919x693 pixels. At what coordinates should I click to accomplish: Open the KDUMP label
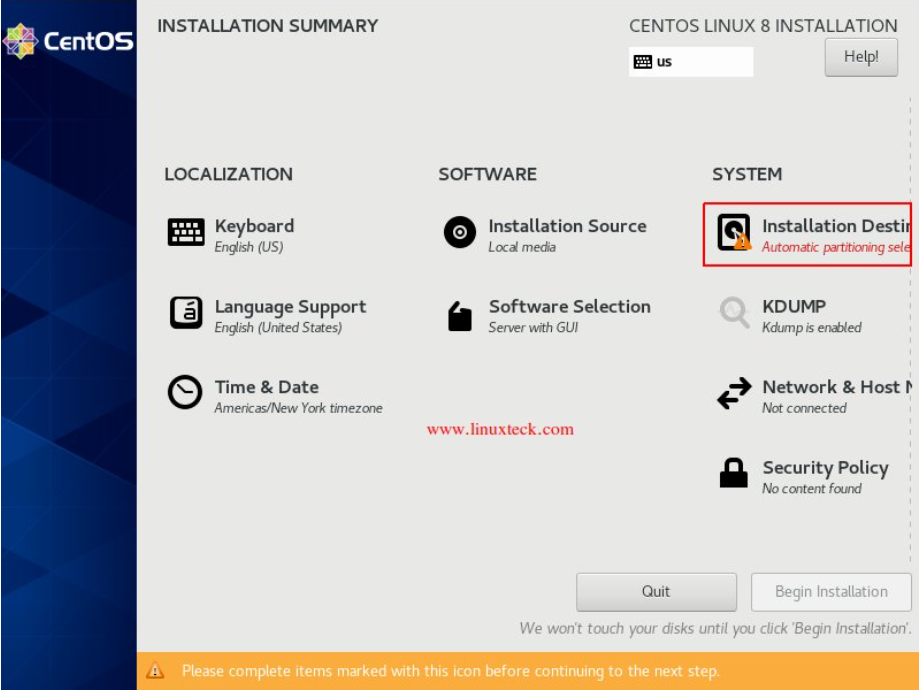coord(794,306)
